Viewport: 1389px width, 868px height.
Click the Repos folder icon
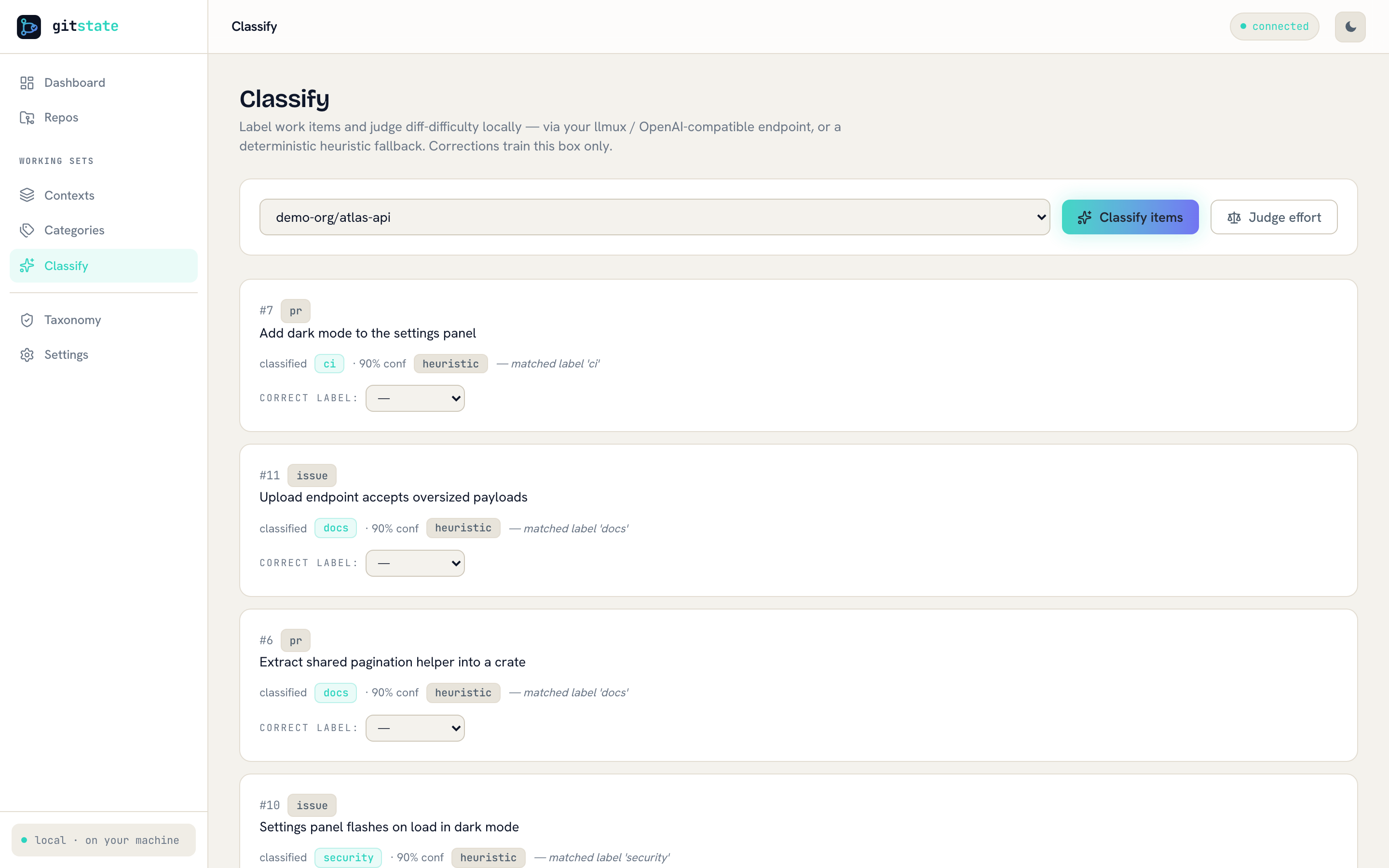(27, 118)
